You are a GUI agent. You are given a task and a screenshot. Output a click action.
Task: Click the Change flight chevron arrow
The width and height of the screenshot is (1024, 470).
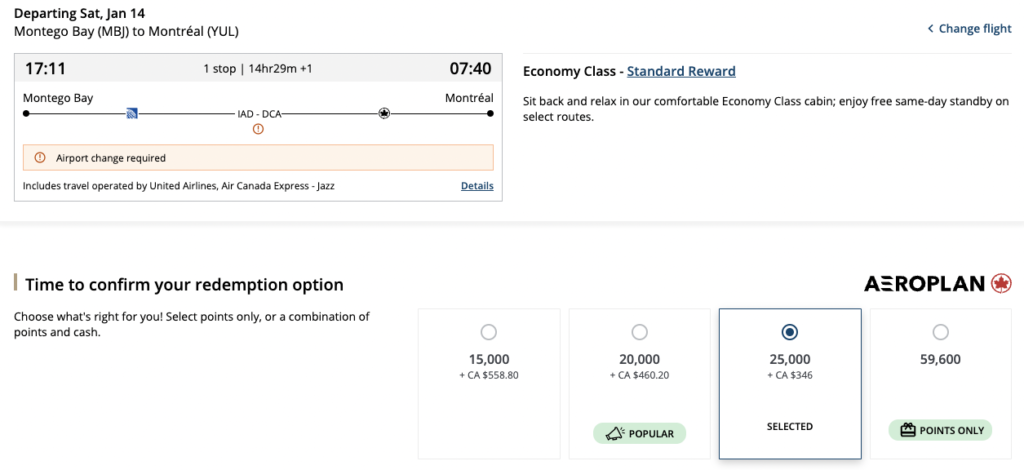tap(930, 29)
